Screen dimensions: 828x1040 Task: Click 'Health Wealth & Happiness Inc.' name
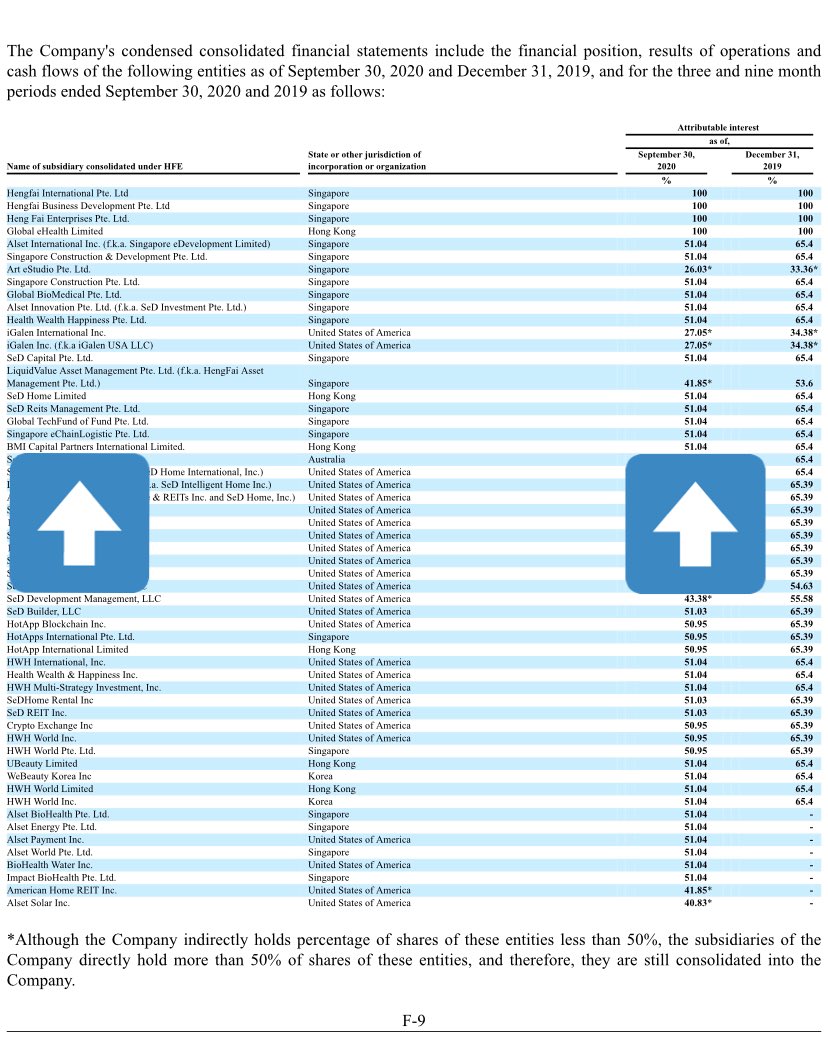tap(72, 675)
